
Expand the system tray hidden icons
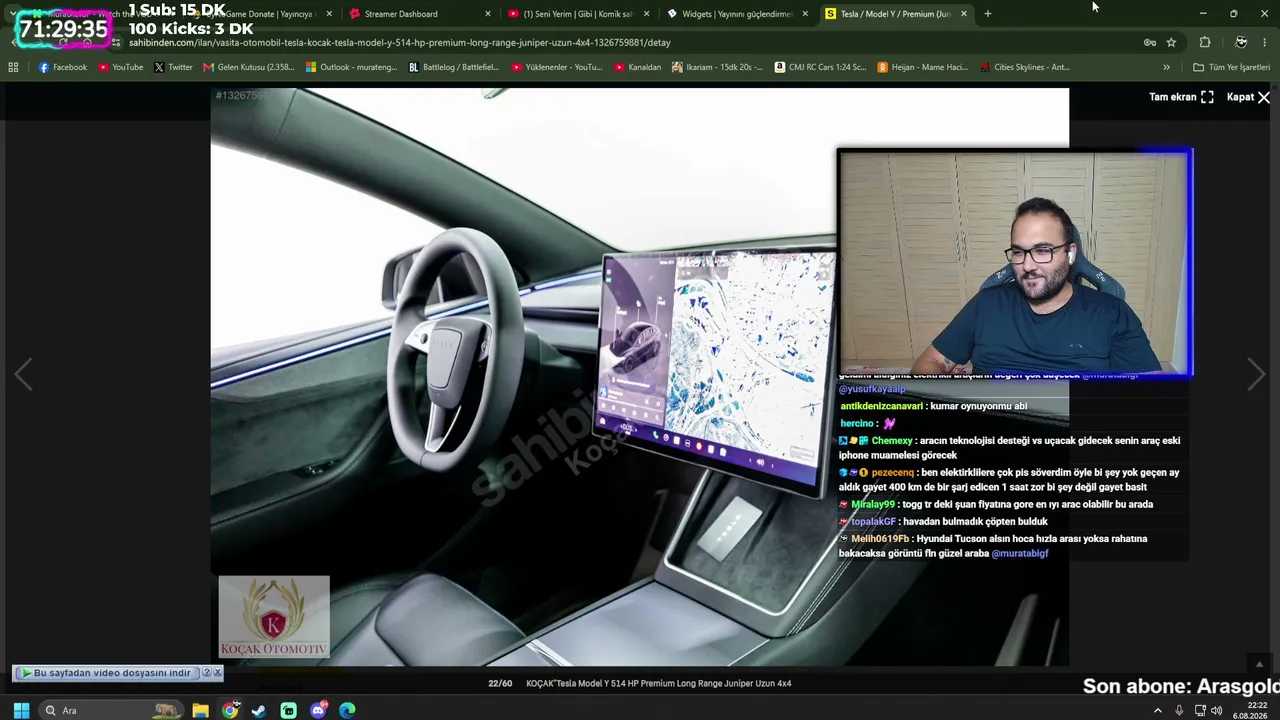pos(1158,710)
